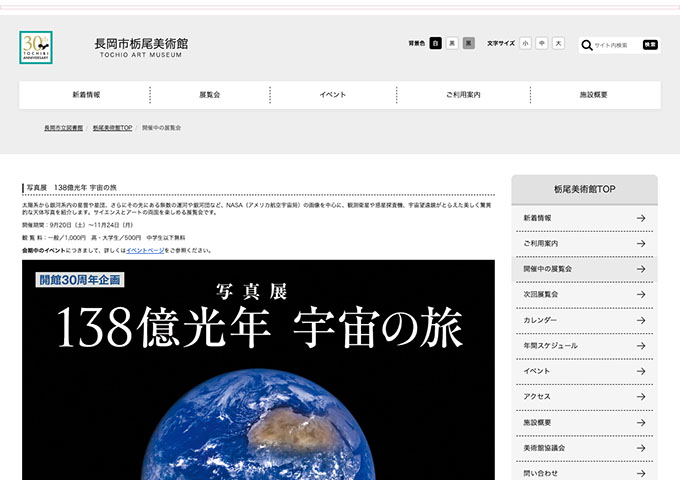The image size is (680, 480).
Task: Select small (小) text size
Action: (525, 44)
